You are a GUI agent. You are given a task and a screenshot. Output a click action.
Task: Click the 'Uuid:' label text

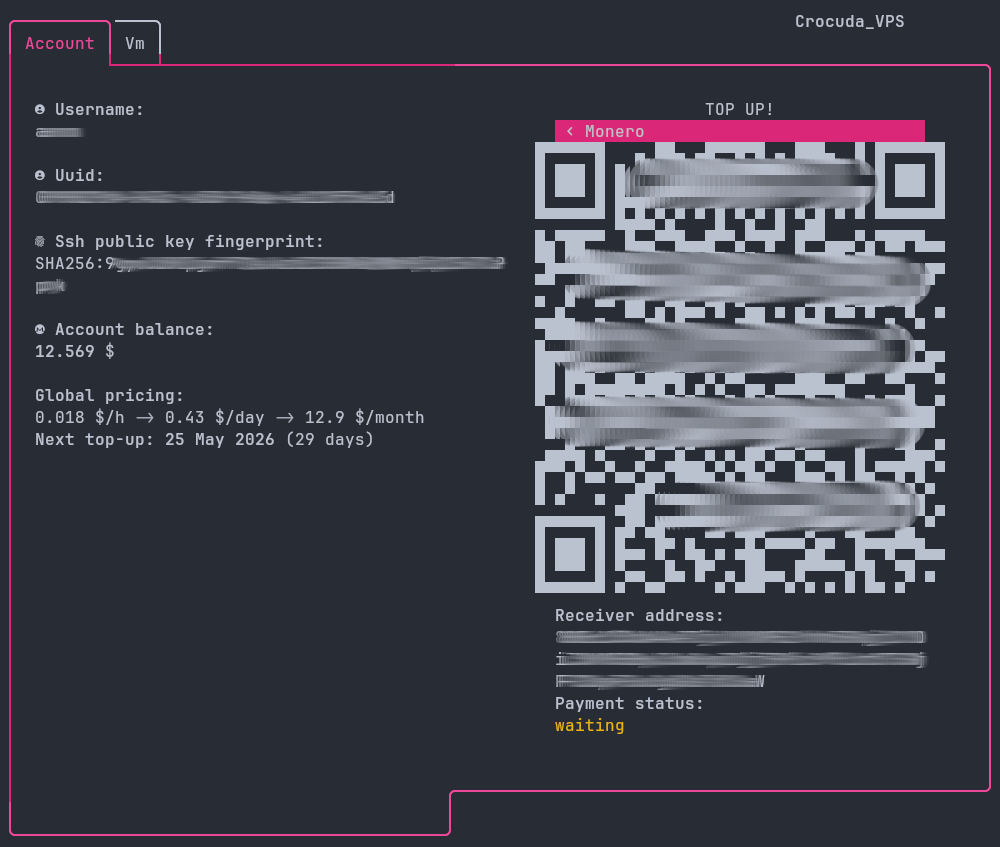79,175
